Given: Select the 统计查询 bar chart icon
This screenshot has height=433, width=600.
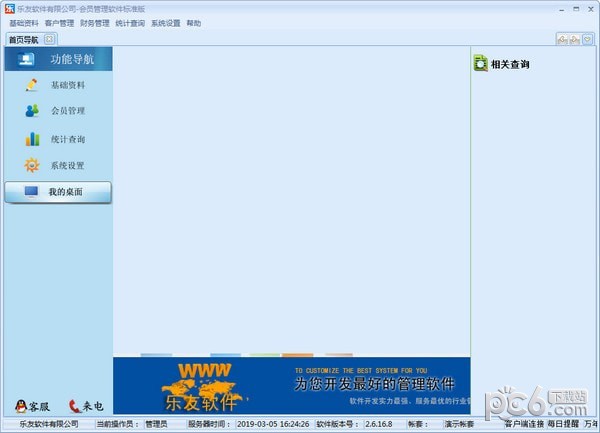Looking at the screenshot, I should [32, 139].
